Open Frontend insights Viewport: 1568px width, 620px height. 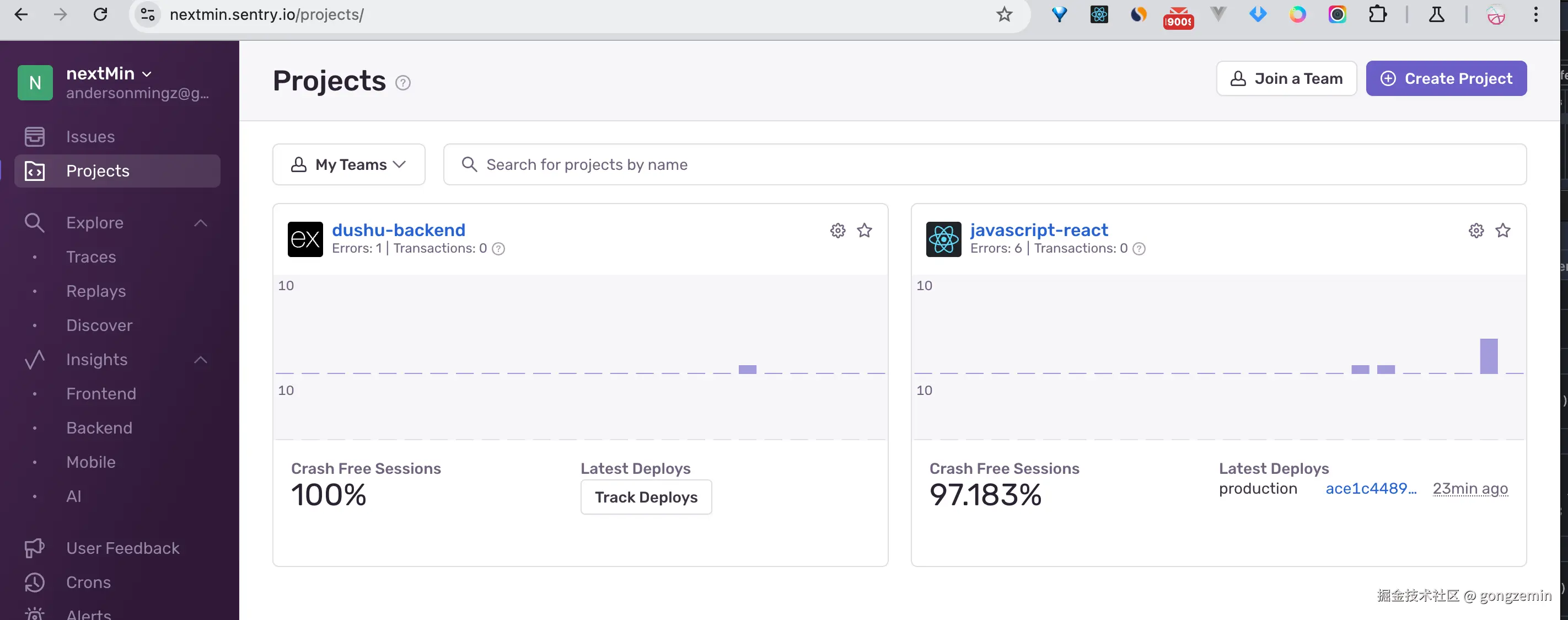tap(101, 393)
